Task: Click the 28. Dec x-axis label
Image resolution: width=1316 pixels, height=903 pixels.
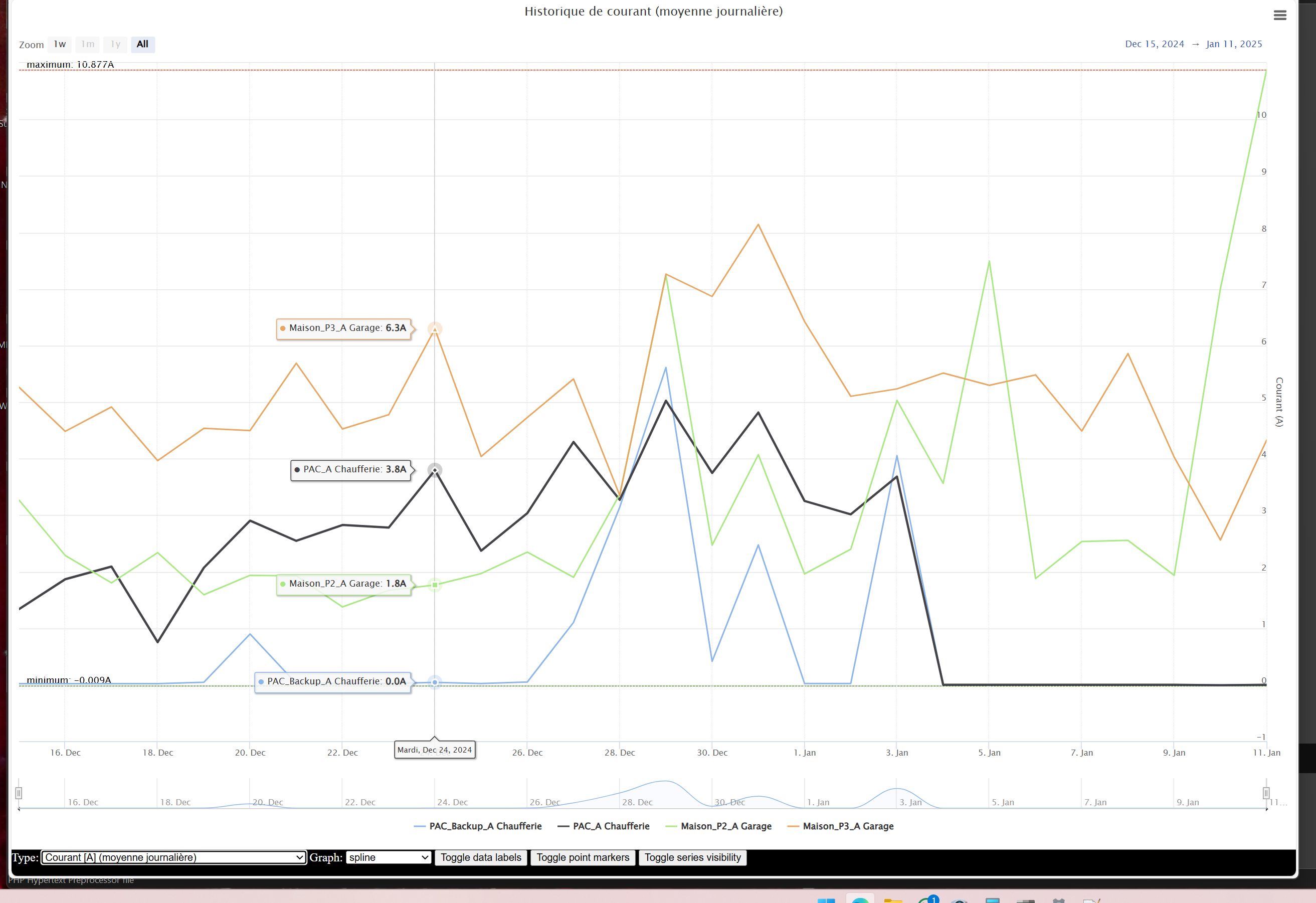Action: tap(620, 753)
